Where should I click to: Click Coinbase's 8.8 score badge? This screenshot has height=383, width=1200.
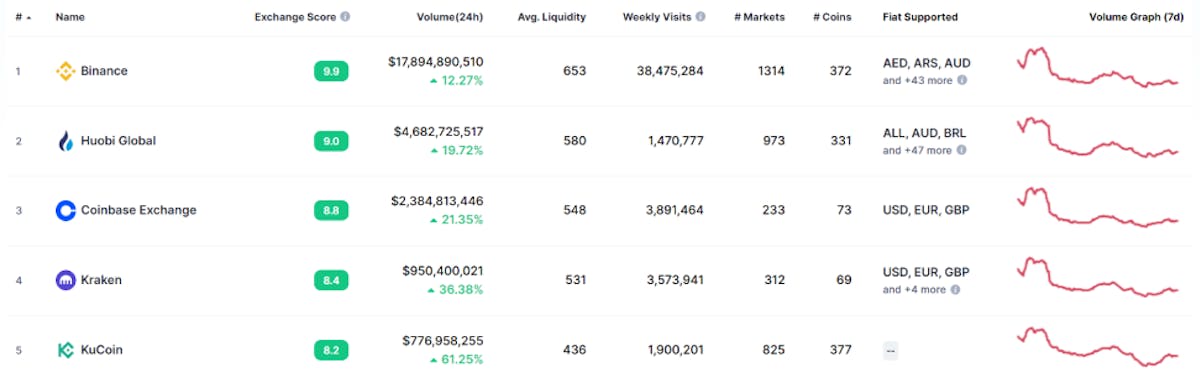331,210
